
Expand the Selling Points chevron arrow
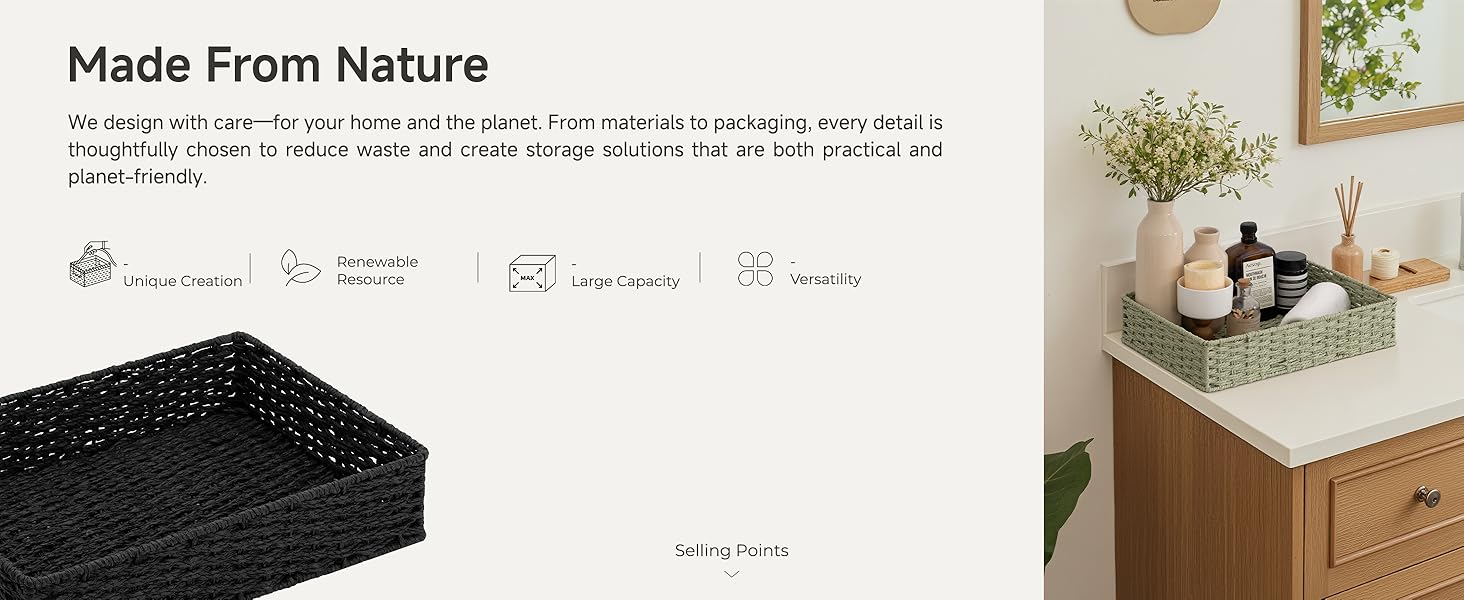732,574
